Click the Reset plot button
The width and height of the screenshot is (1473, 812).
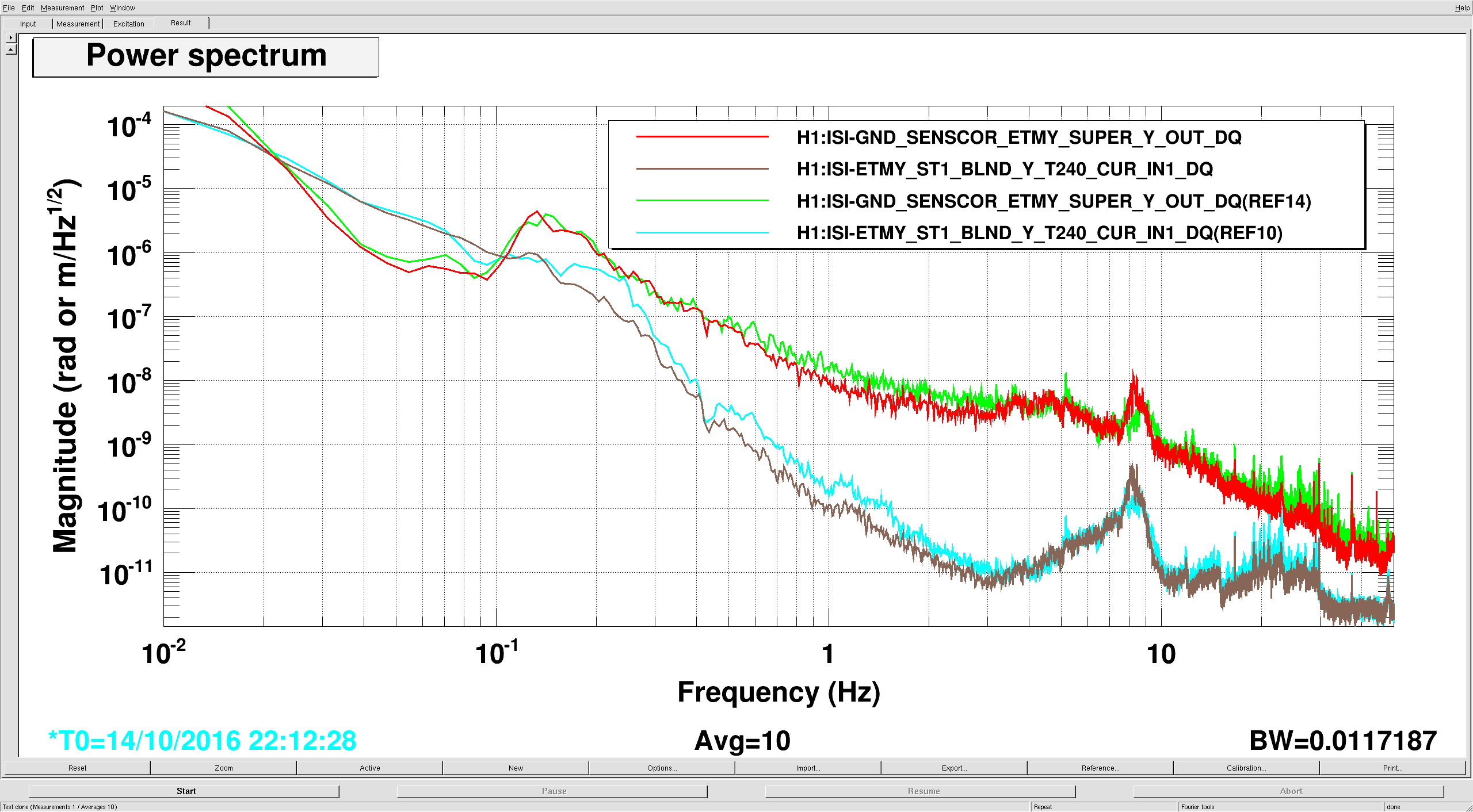(x=77, y=768)
